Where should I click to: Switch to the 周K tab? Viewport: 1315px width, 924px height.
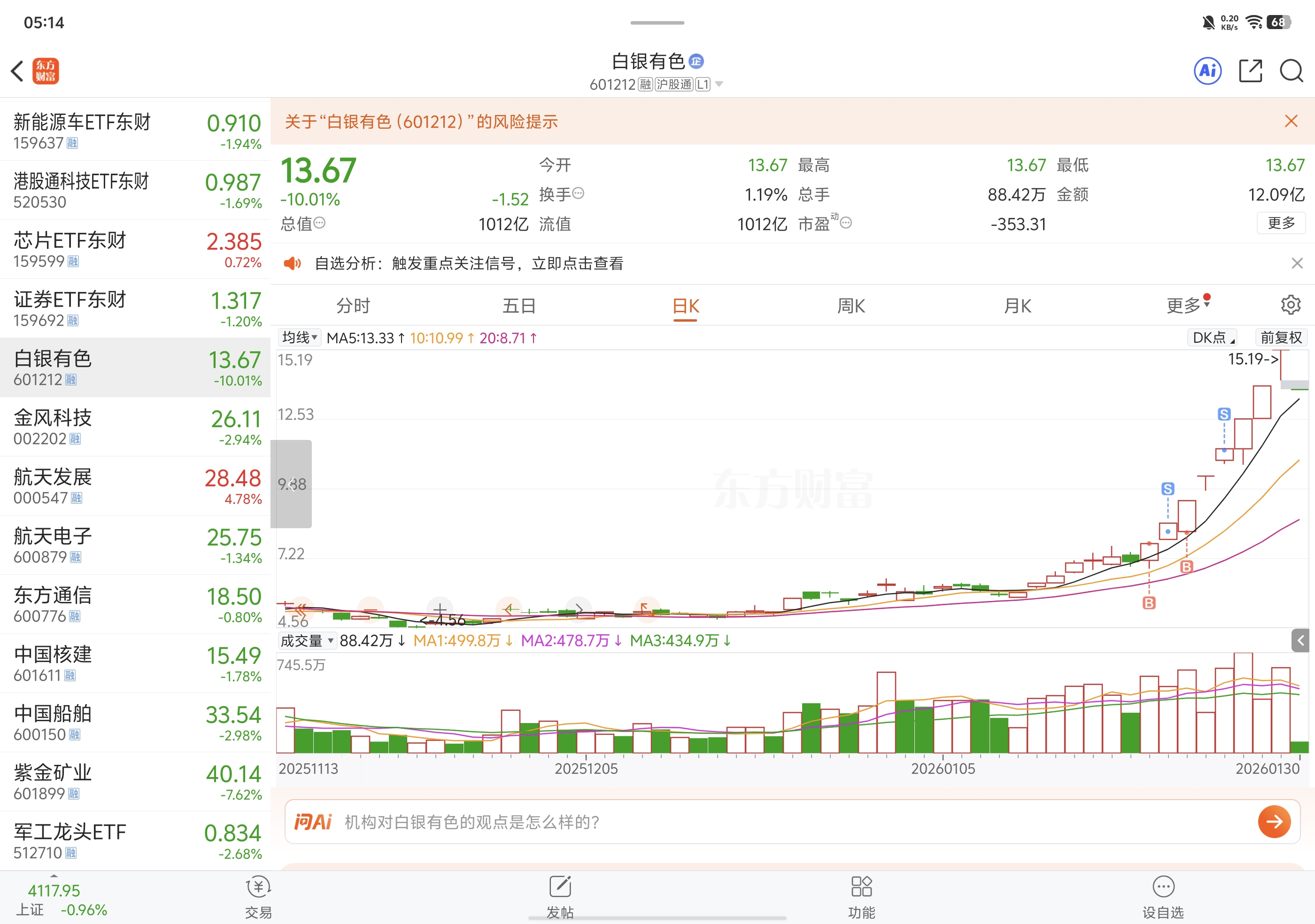[851, 306]
